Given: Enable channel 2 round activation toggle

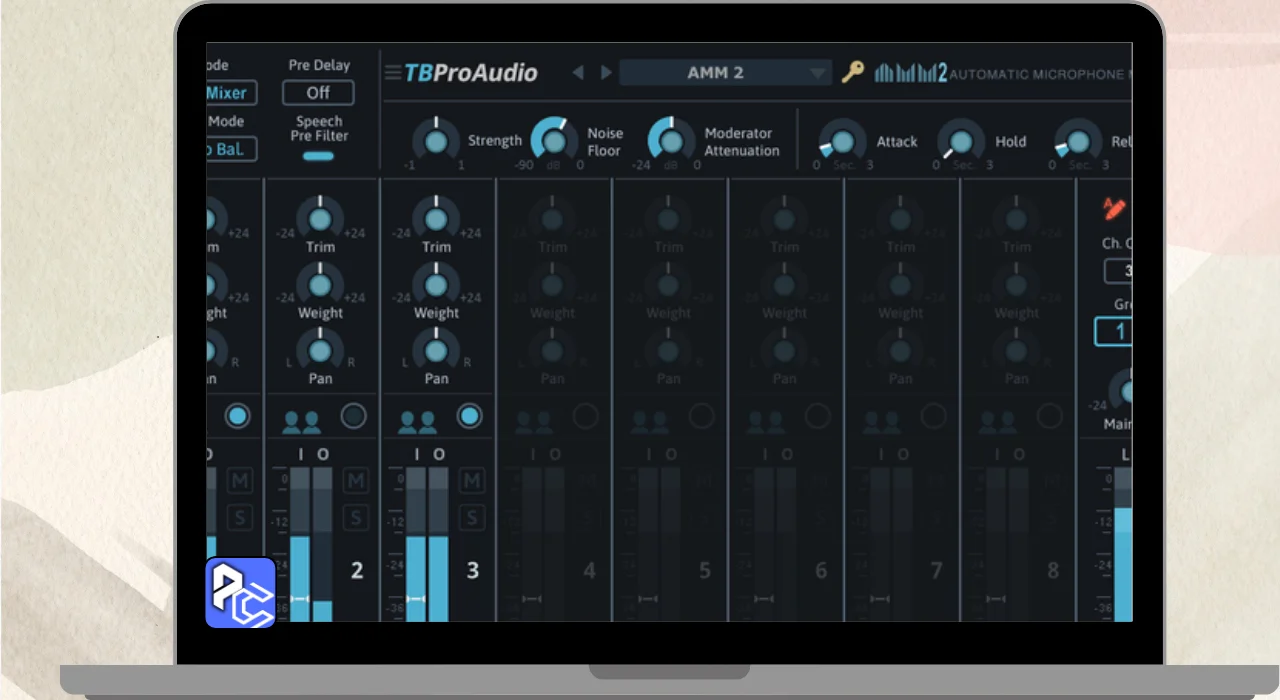Looking at the screenshot, I should click(x=353, y=416).
